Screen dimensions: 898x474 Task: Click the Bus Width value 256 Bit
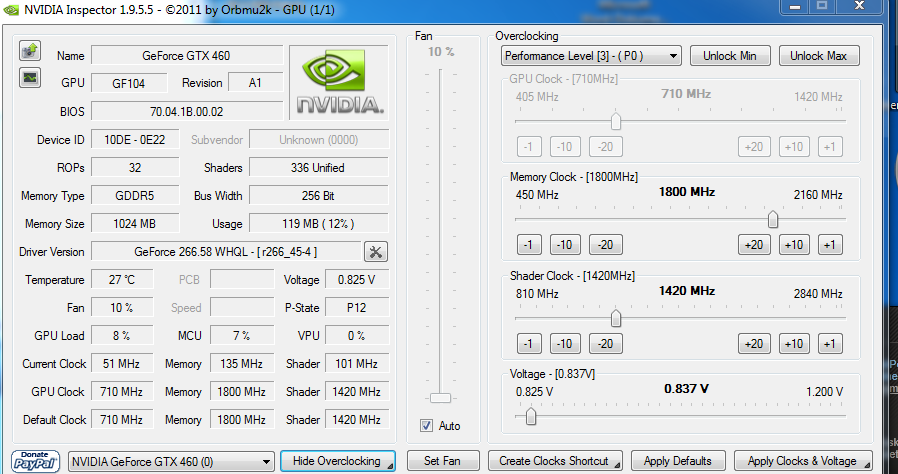pyautogui.click(x=318, y=196)
